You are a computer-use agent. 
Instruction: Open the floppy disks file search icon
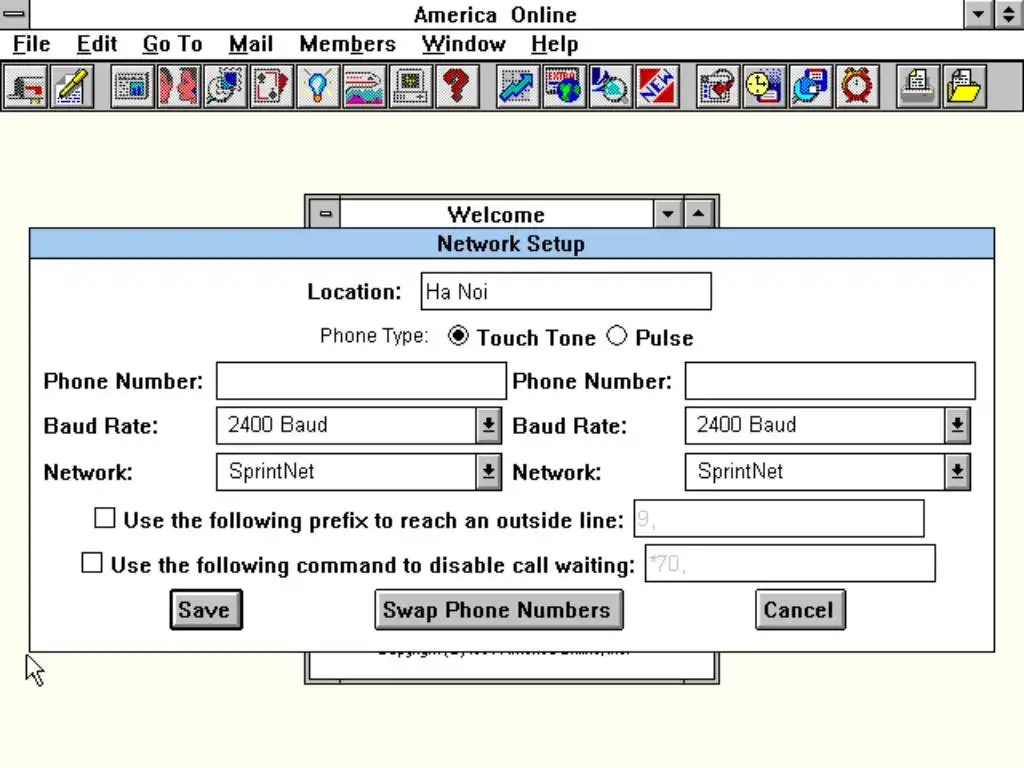810,86
